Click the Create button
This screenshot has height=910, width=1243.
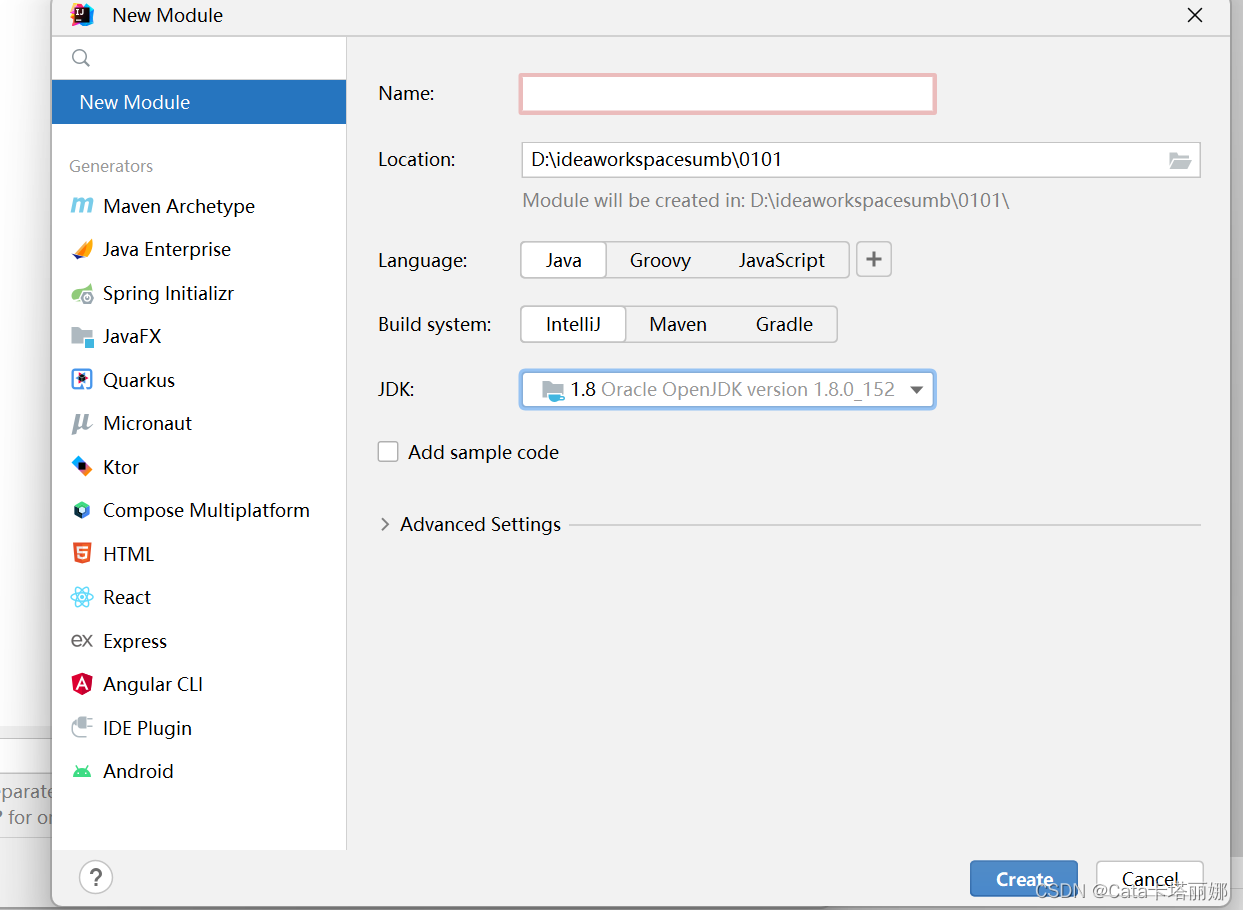1024,879
